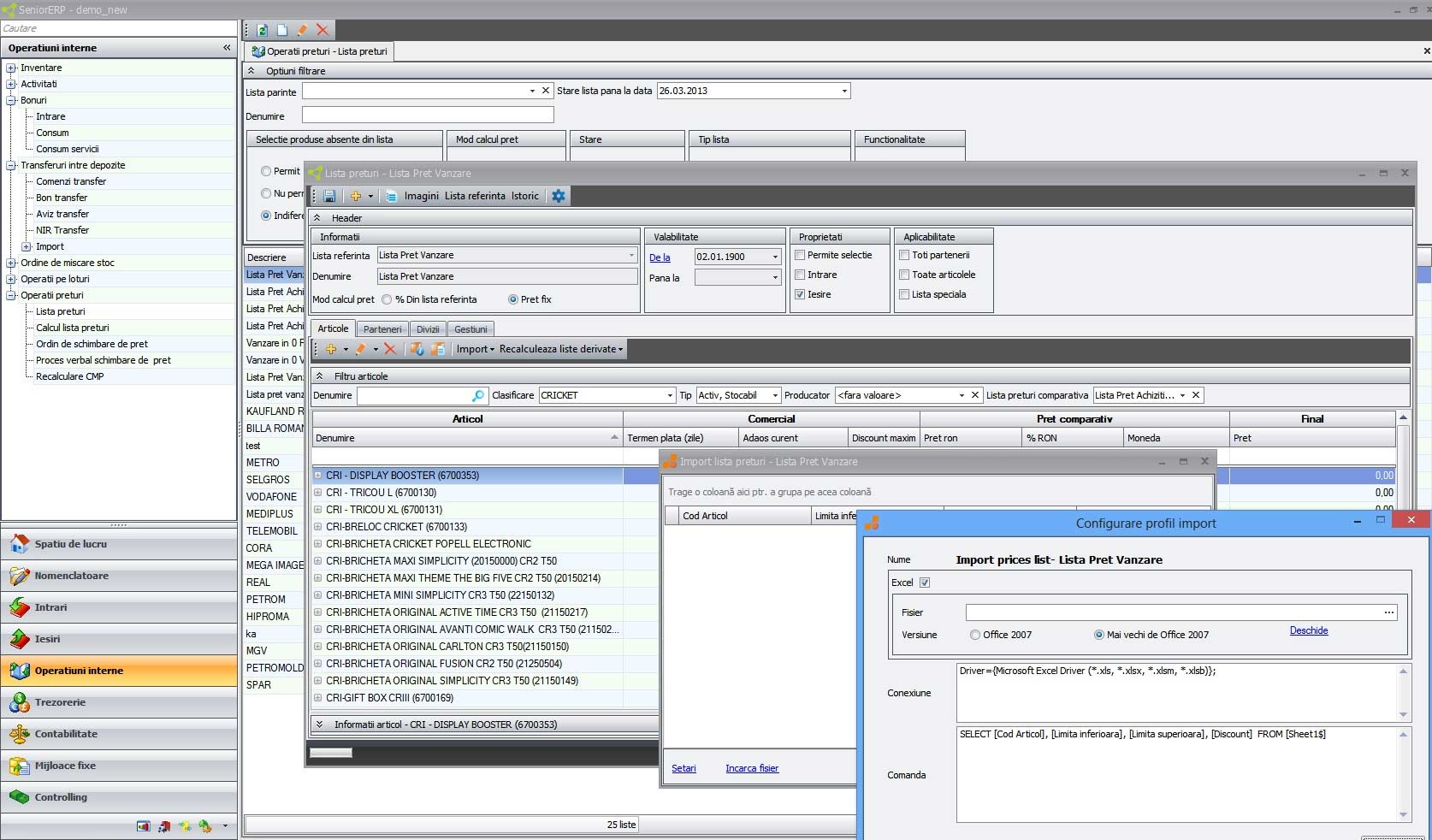Image resolution: width=1432 pixels, height=840 pixels.
Task: Collapse the Header section
Action: click(x=317, y=218)
